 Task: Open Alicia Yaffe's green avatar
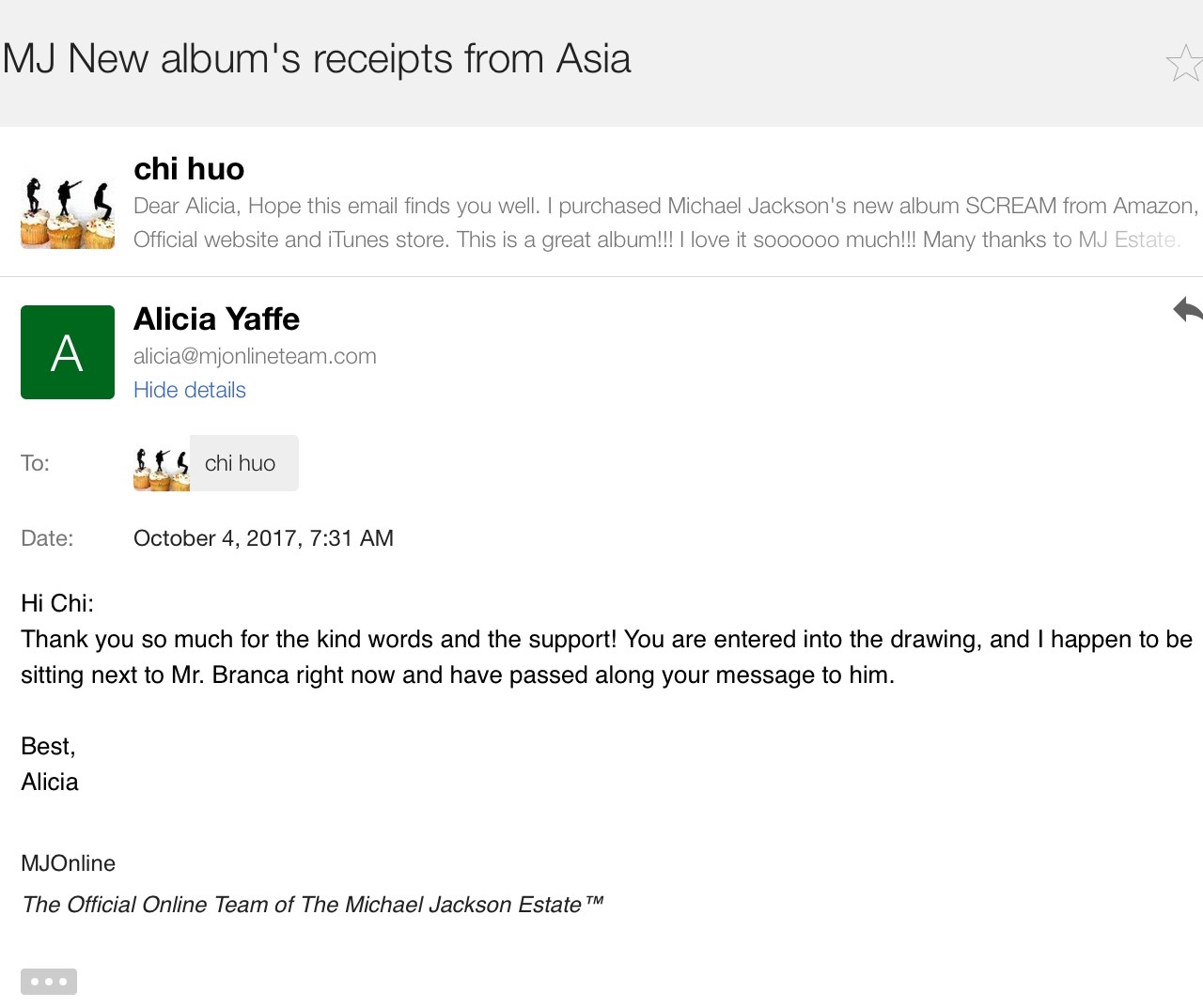68,352
